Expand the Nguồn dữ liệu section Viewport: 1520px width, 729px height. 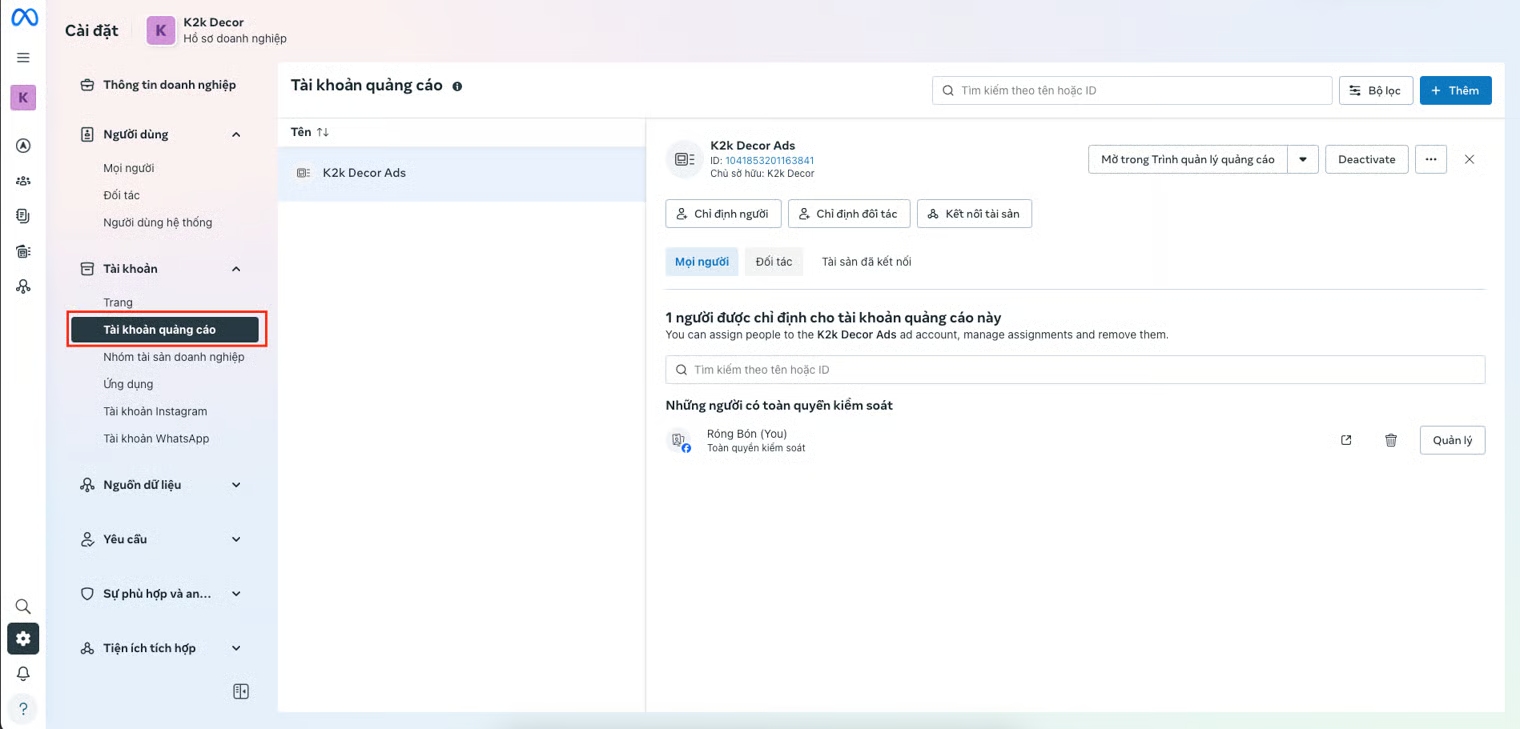click(x=236, y=485)
